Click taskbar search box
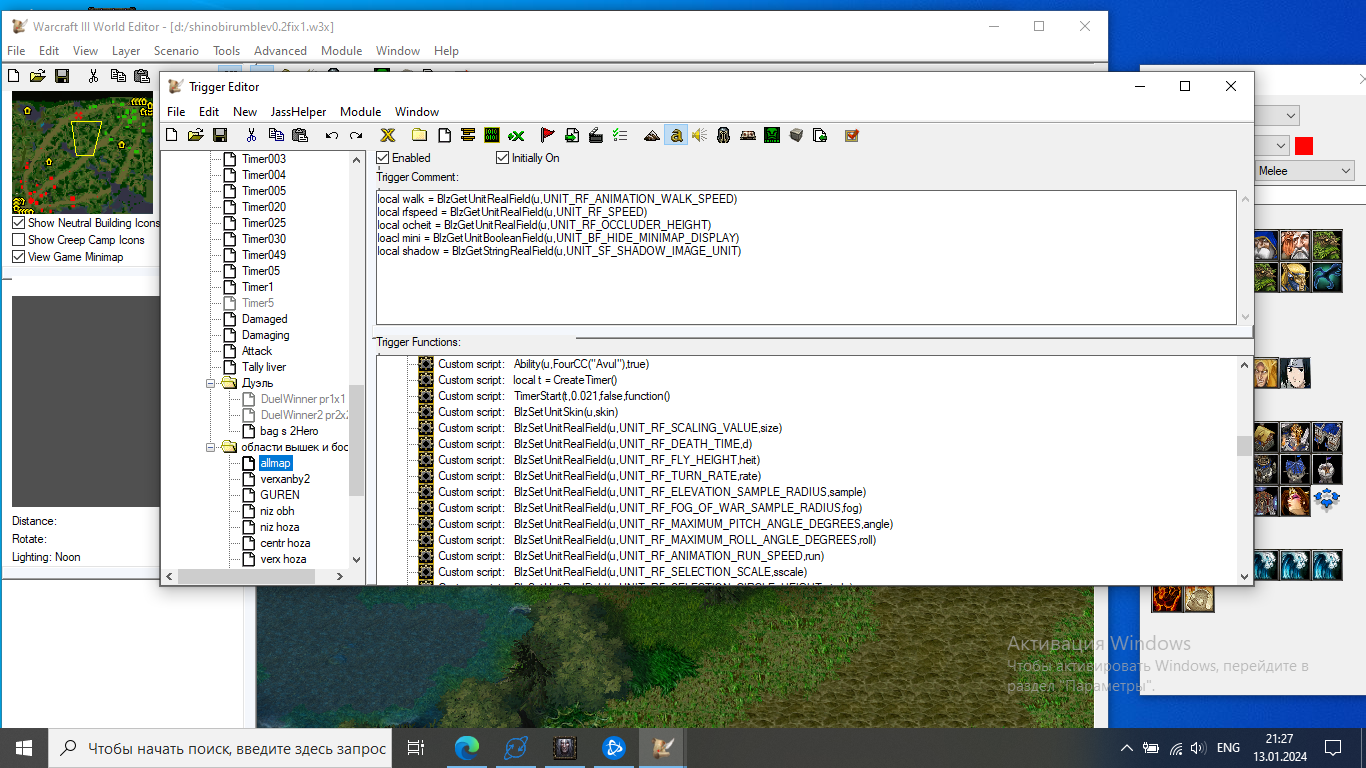 coord(220,748)
